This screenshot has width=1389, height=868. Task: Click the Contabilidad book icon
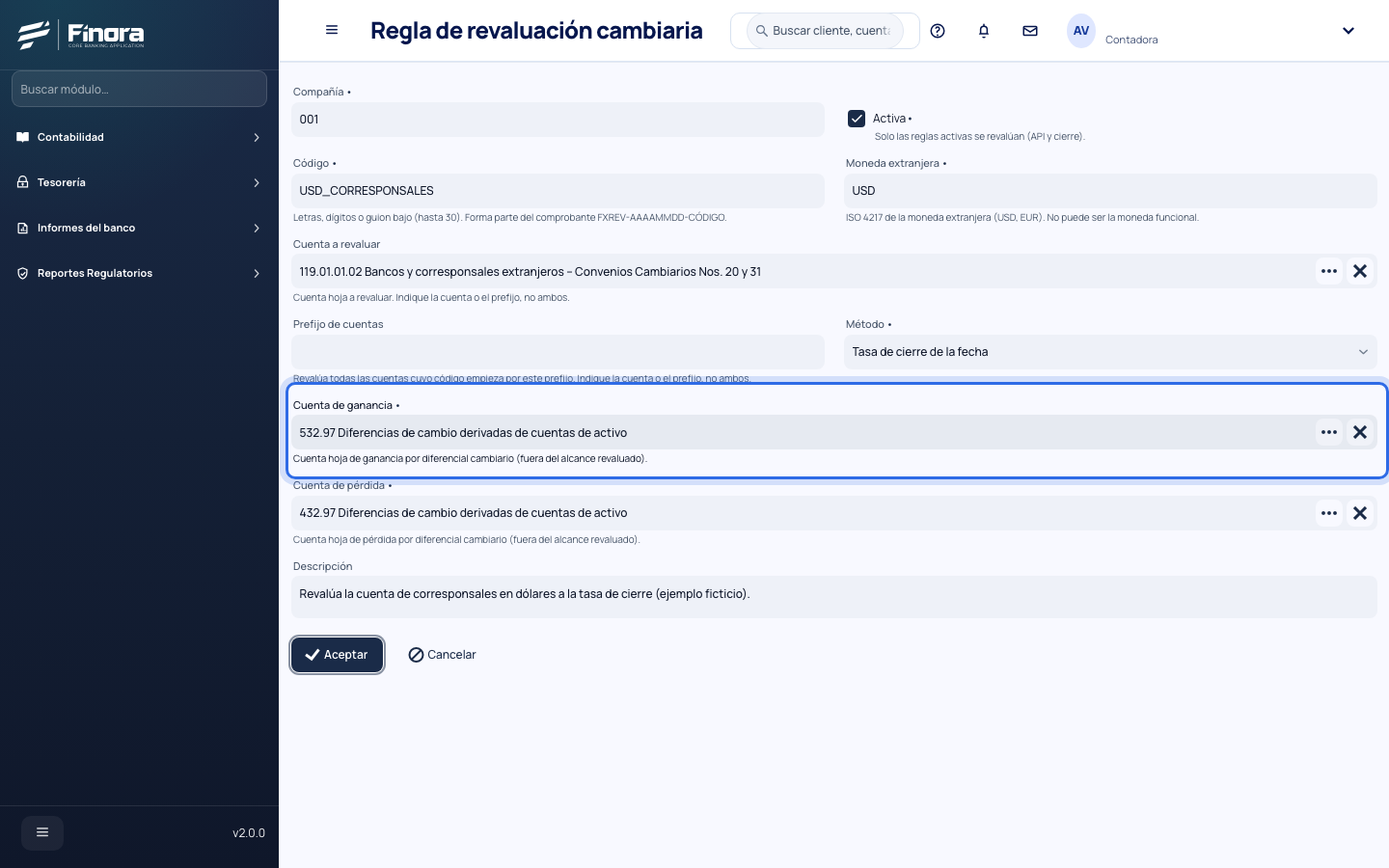pyautogui.click(x=23, y=137)
